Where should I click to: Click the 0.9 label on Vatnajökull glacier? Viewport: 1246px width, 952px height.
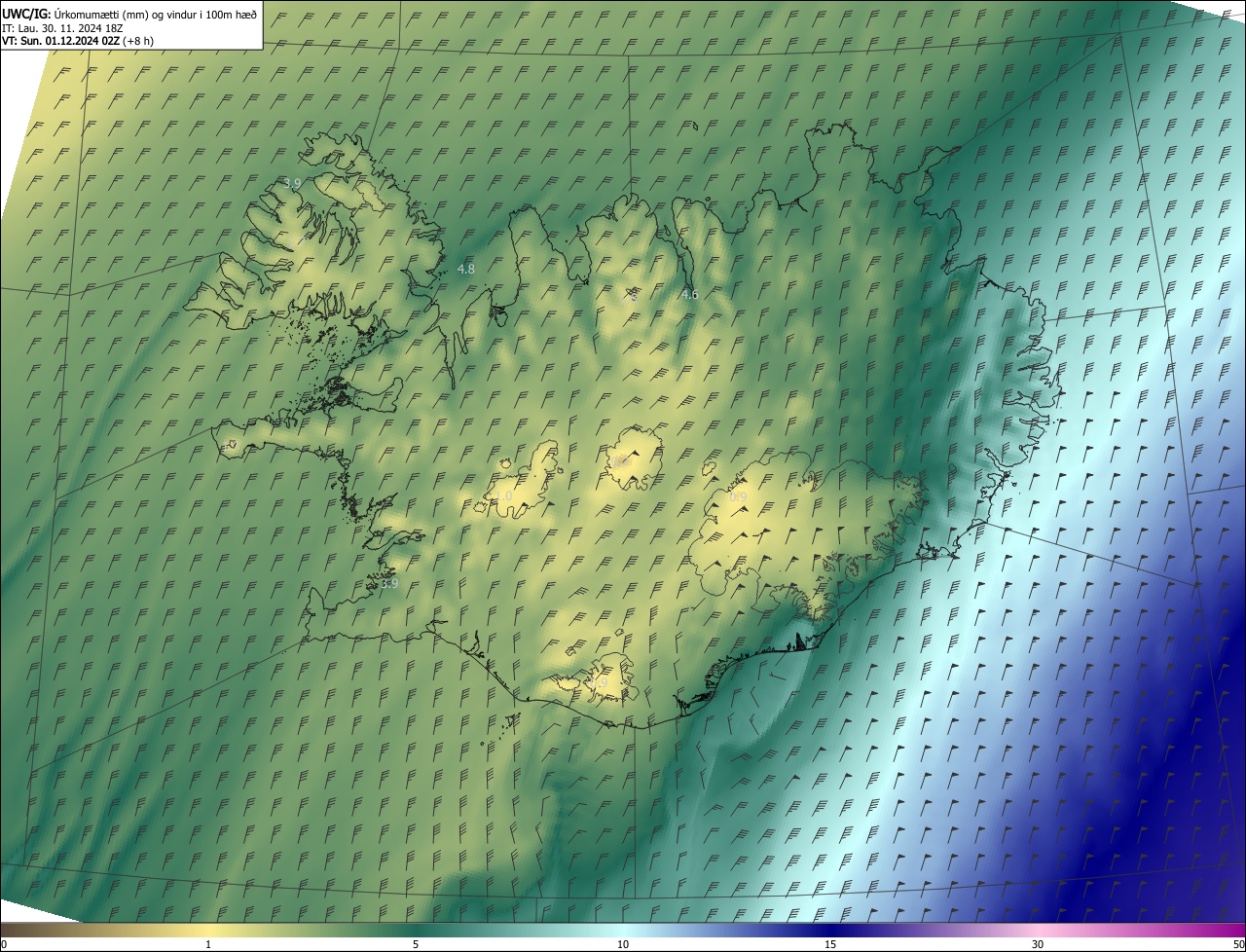coord(738,497)
